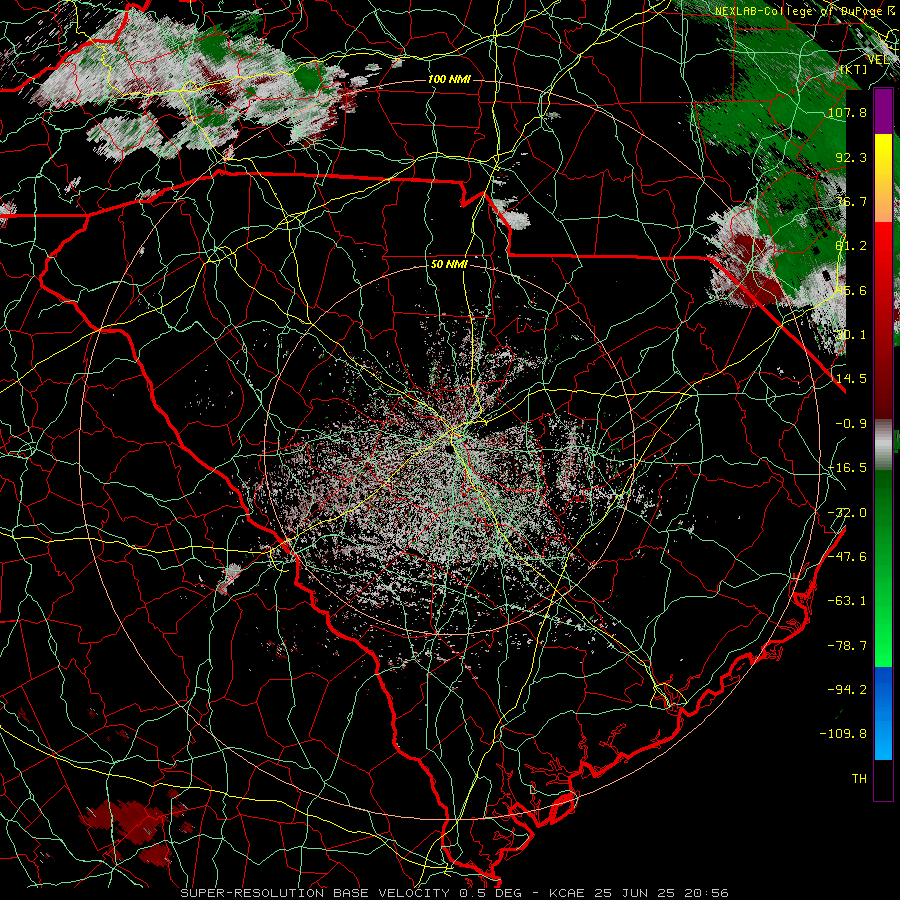Click the -32.0 legend value
The width and height of the screenshot is (900, 900).
coord(847,512)
